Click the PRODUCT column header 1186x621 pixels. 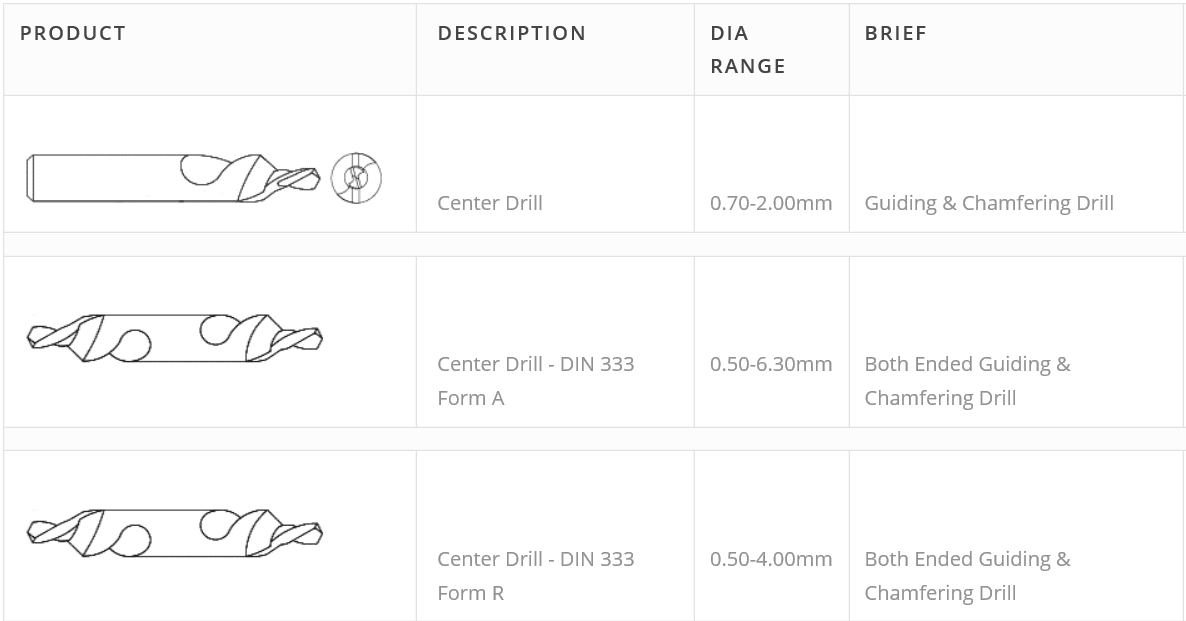click(x=73, y=33)
